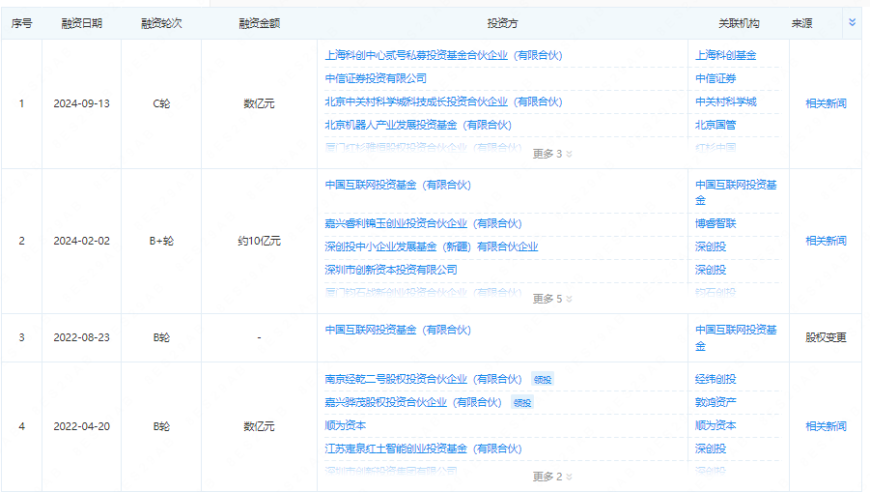Click the 投资方 column header
This screenshot has height=492, width=870.
tap(502, 23)
